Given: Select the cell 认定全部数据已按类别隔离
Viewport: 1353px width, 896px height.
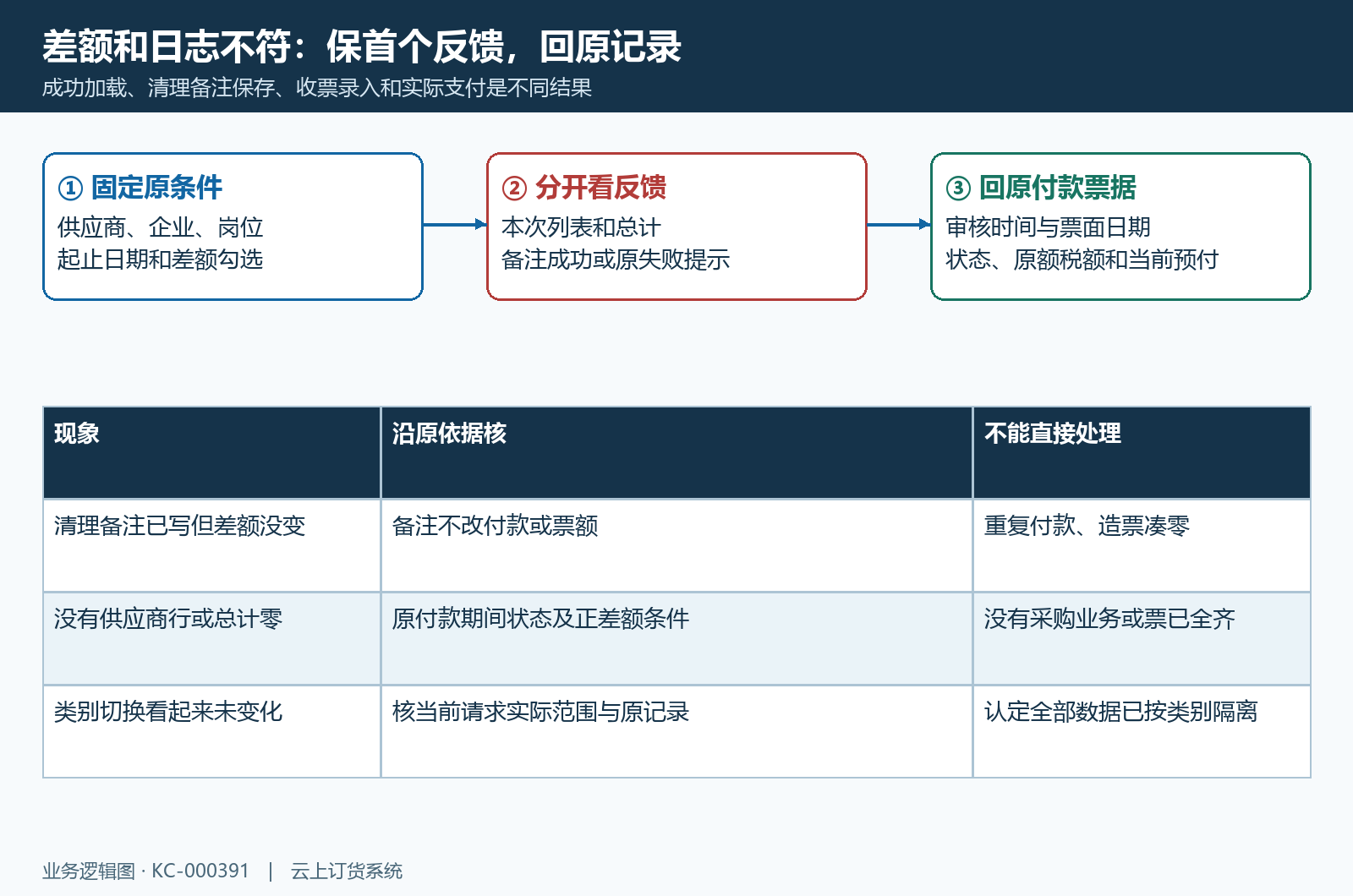Looking at the screenshot, I should click(1142, 731).
